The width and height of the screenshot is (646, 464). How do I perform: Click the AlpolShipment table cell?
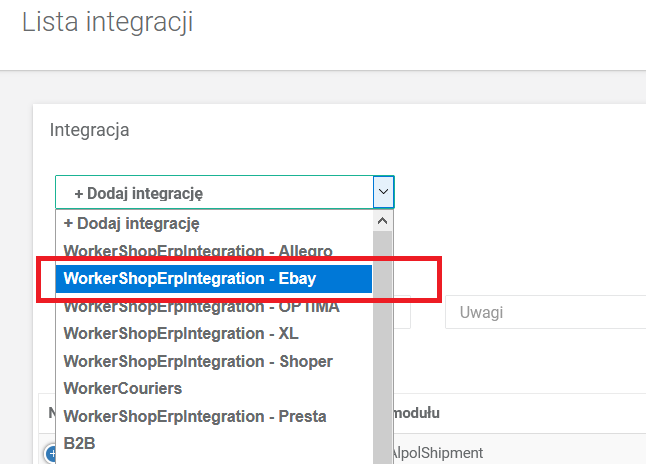tap(436, 453)
